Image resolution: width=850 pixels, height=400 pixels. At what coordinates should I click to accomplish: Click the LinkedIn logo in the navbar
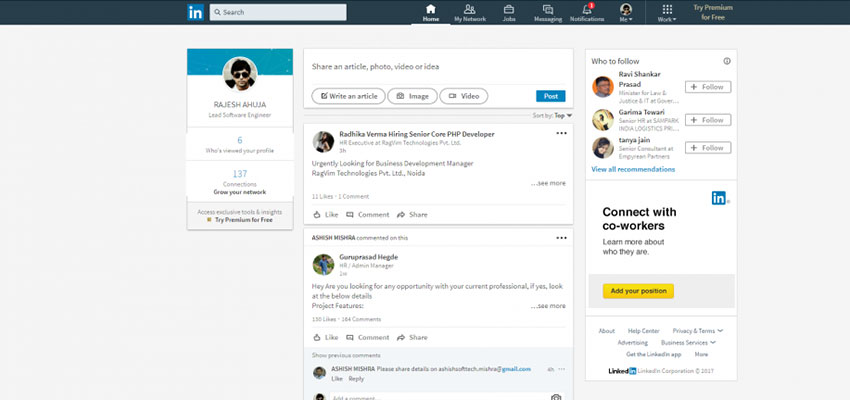[195, 12]
